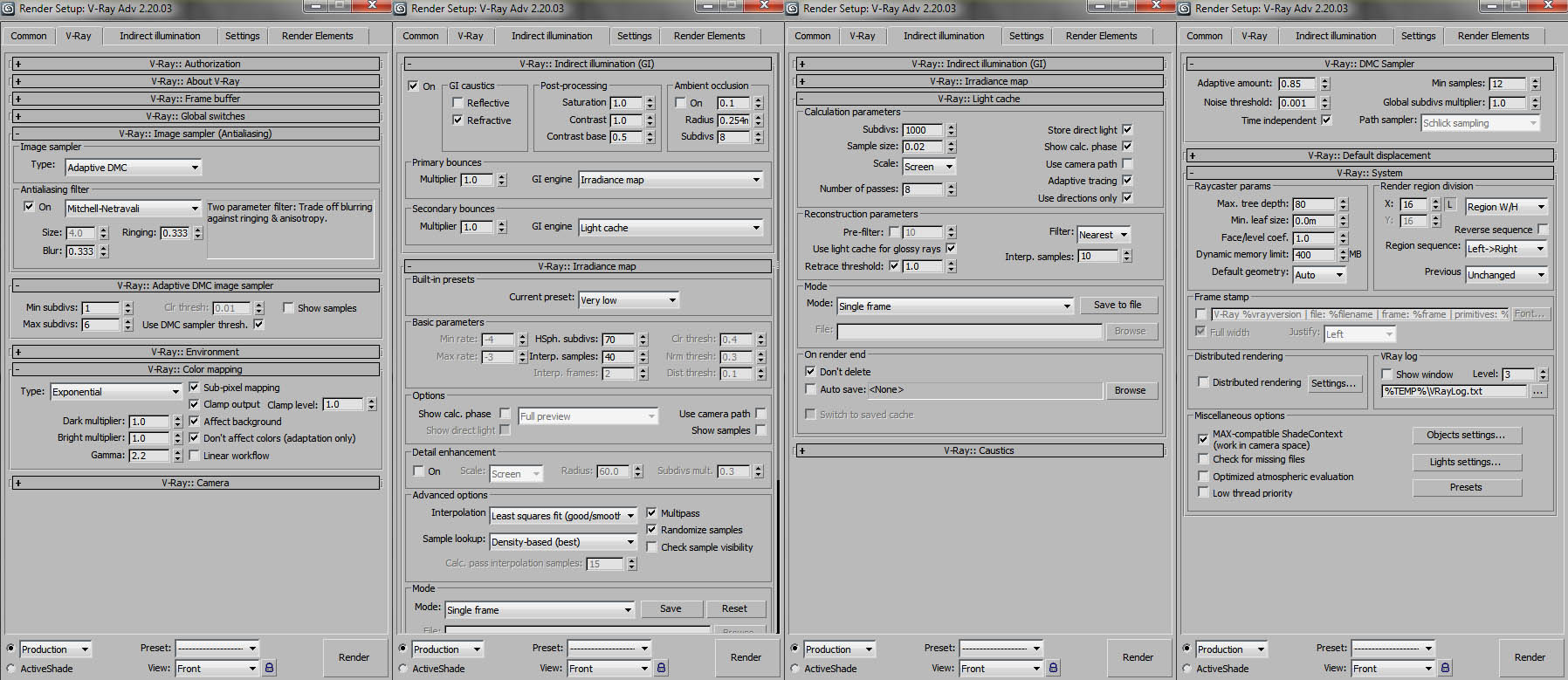Expand the V-Ray:: Environment rollout
The image size is (1568, 680).
pyautogui.click(x=196, y=352)
